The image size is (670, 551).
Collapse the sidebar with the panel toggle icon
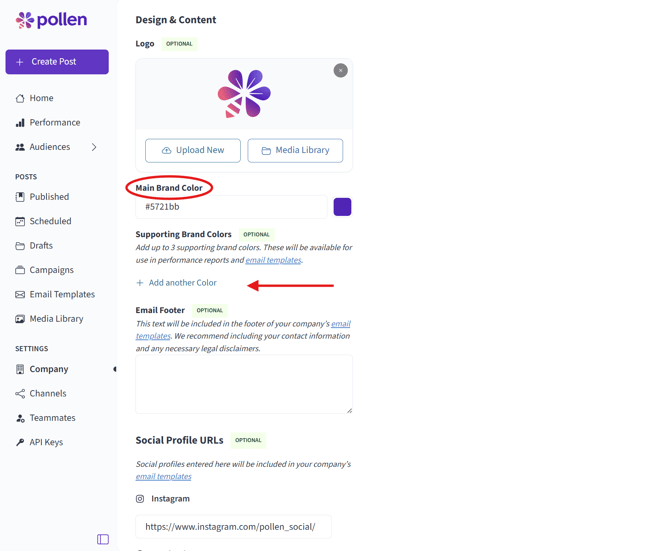(x=103, y=539)
